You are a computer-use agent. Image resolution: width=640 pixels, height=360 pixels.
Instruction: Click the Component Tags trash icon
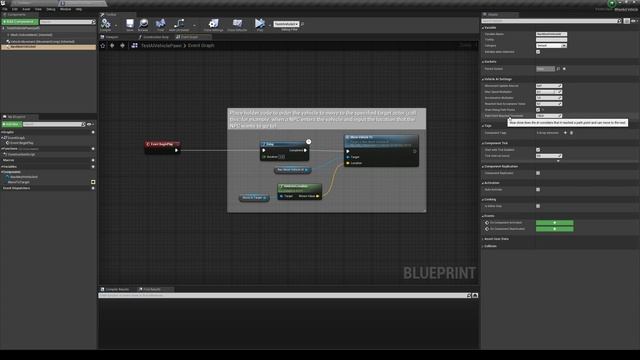click(571, 133)
